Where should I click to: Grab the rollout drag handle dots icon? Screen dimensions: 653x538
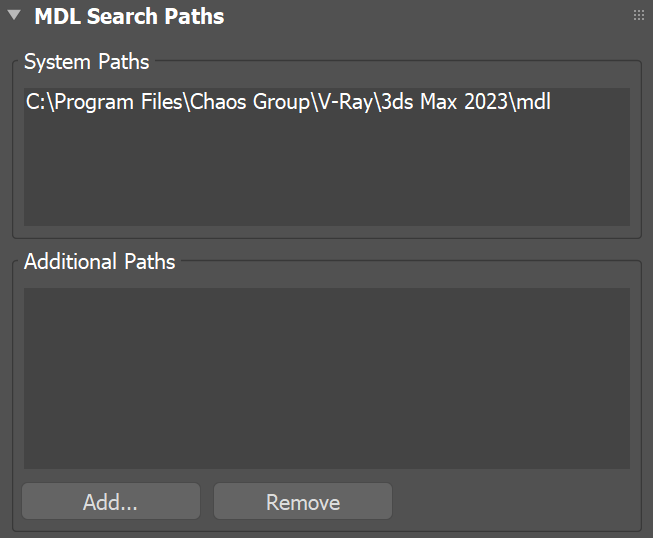[639, 16]
